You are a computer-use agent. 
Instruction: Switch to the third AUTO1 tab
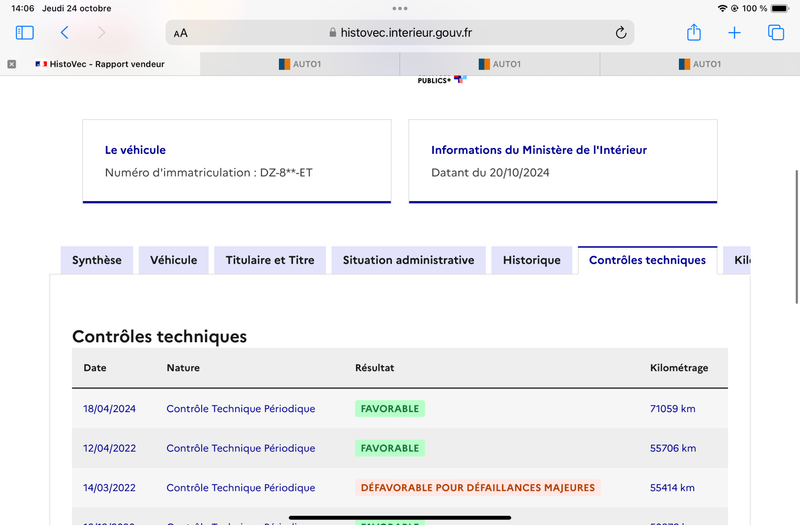point(700,64)
